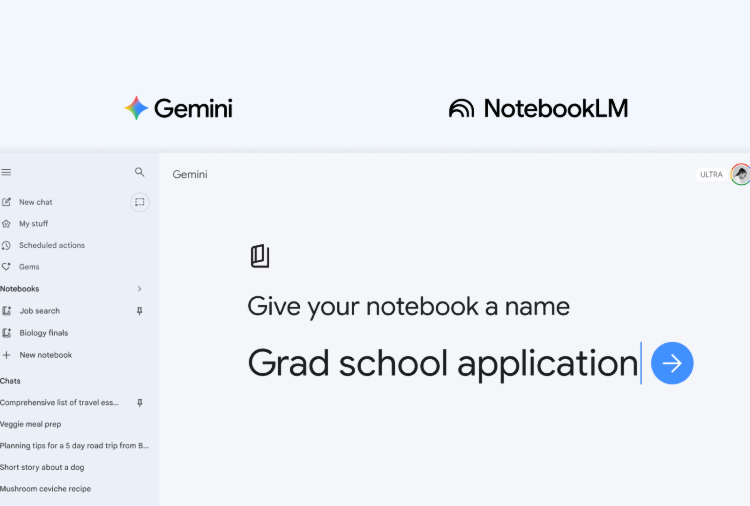Click the Gemini title in header
Viewport: 750px width, 506px height.
tap(190, 175)
